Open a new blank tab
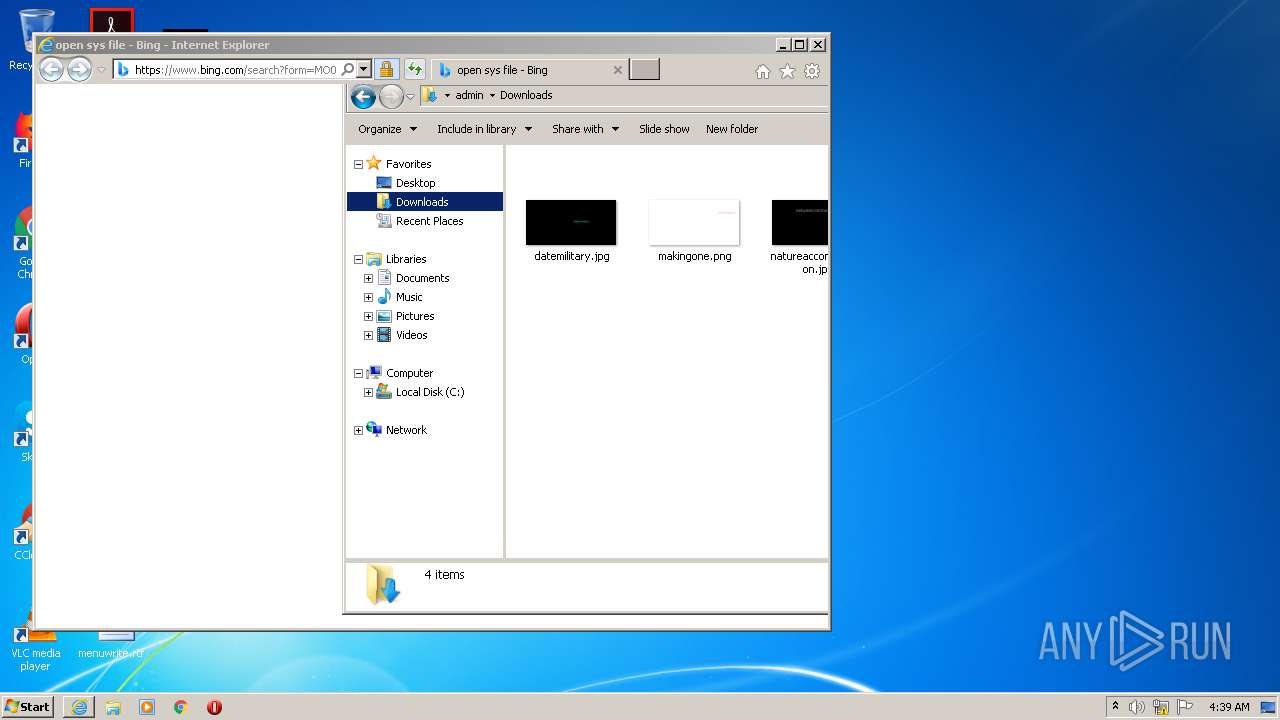1280x720 pixels. click(x=645, y=70)
